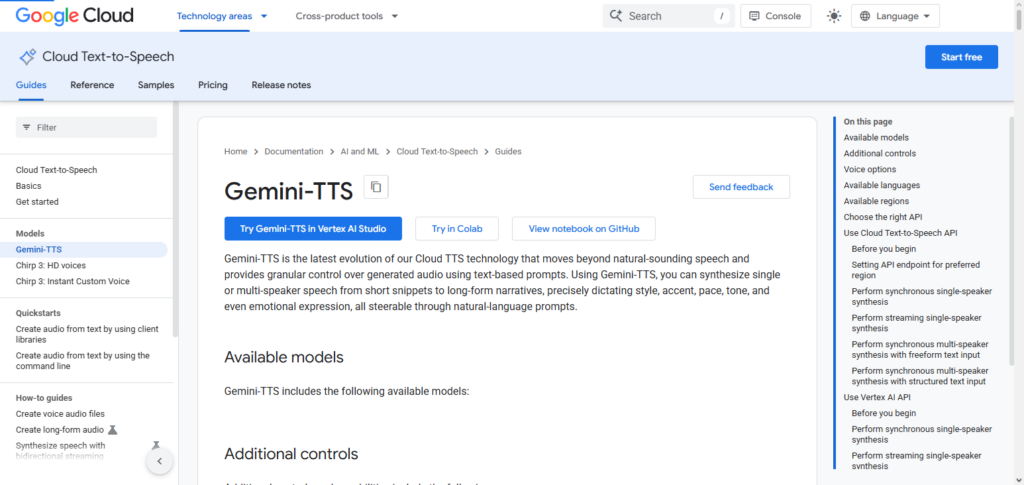Click the Cloud Text-to-Speech sparkle icon
Image resolution: width=1024 pixels, height=485 pixels.
(x=27, y=57)
